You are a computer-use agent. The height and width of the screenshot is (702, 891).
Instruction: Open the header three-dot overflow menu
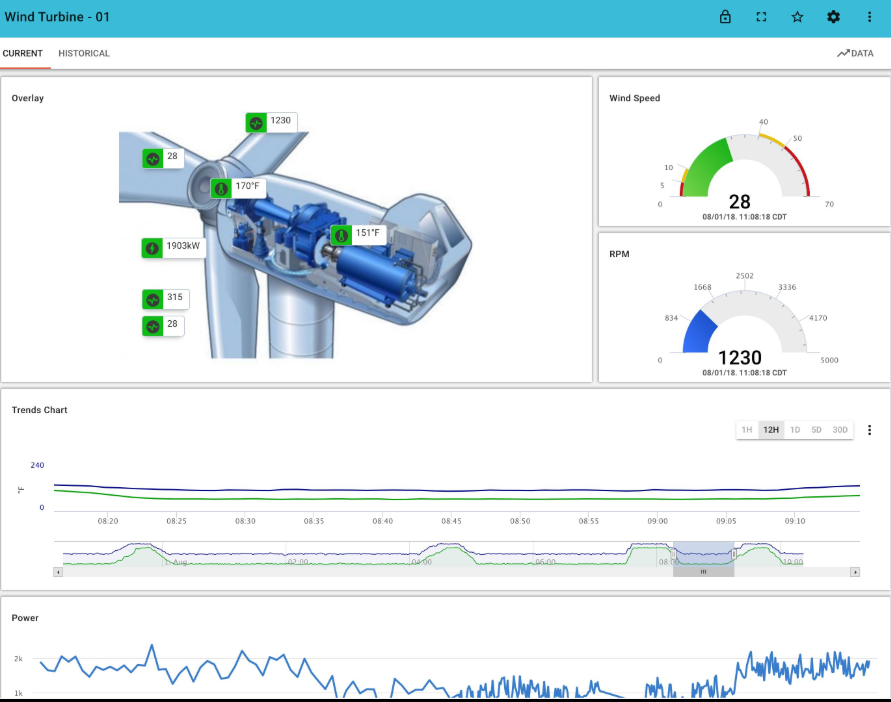(x=869, y=17)
